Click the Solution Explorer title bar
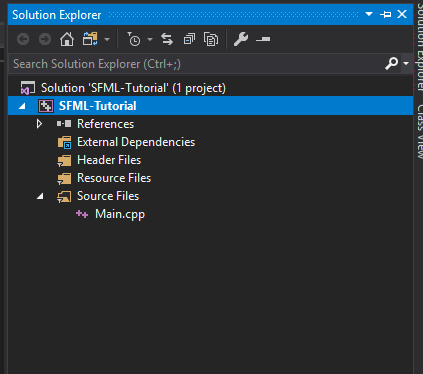This screenshot has width=423, height=374. pyautogui.click(x=210, y=15)
